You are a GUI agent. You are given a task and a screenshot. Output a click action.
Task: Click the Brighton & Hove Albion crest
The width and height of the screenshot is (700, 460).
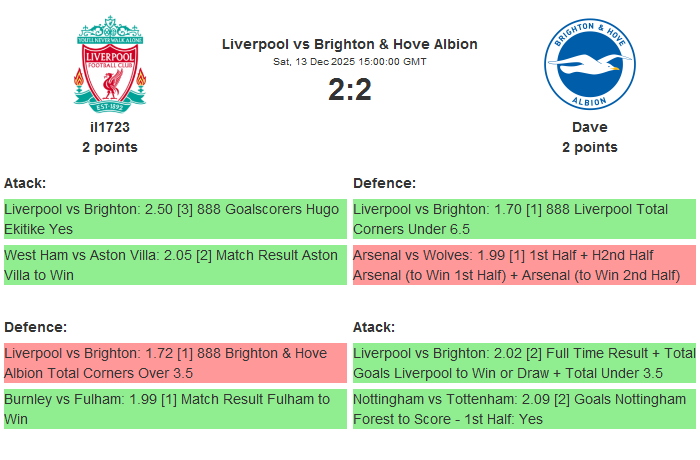tap(589, 65)
